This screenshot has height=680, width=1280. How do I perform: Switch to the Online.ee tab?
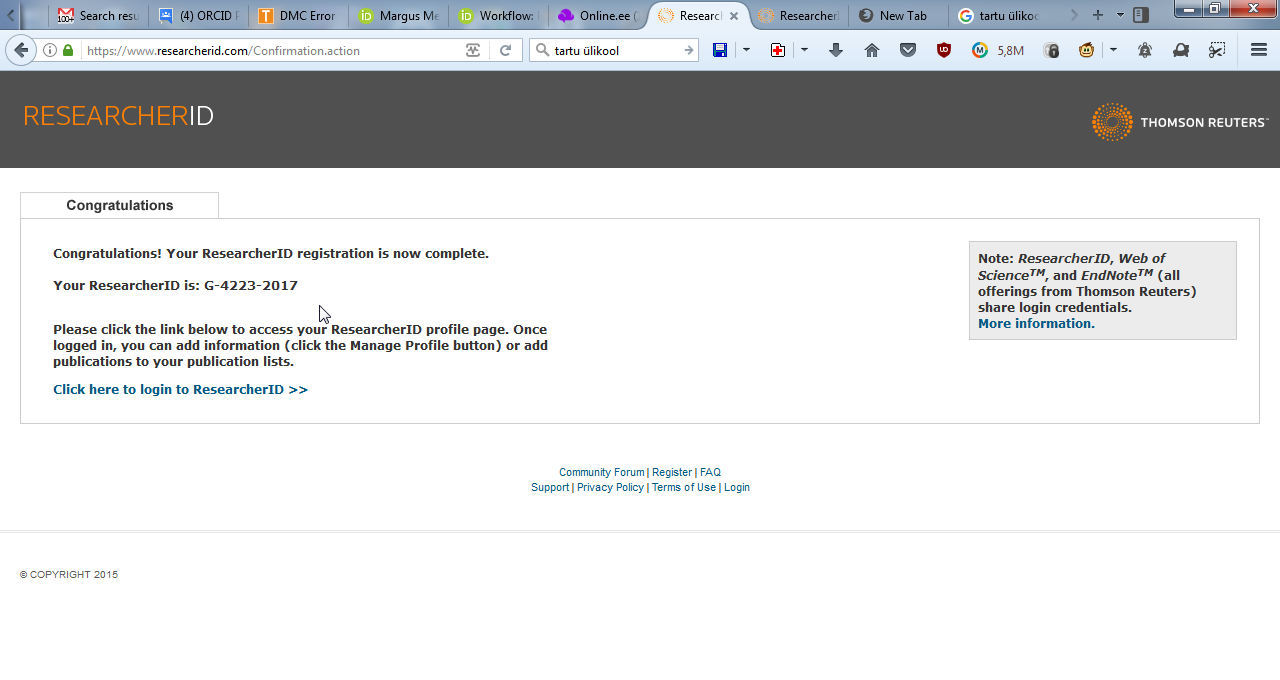click(598, 16)
